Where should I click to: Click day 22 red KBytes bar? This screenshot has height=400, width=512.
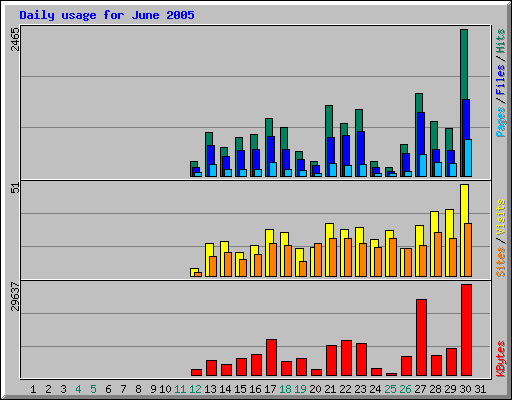pyautogui.click(x=346, y=358)
